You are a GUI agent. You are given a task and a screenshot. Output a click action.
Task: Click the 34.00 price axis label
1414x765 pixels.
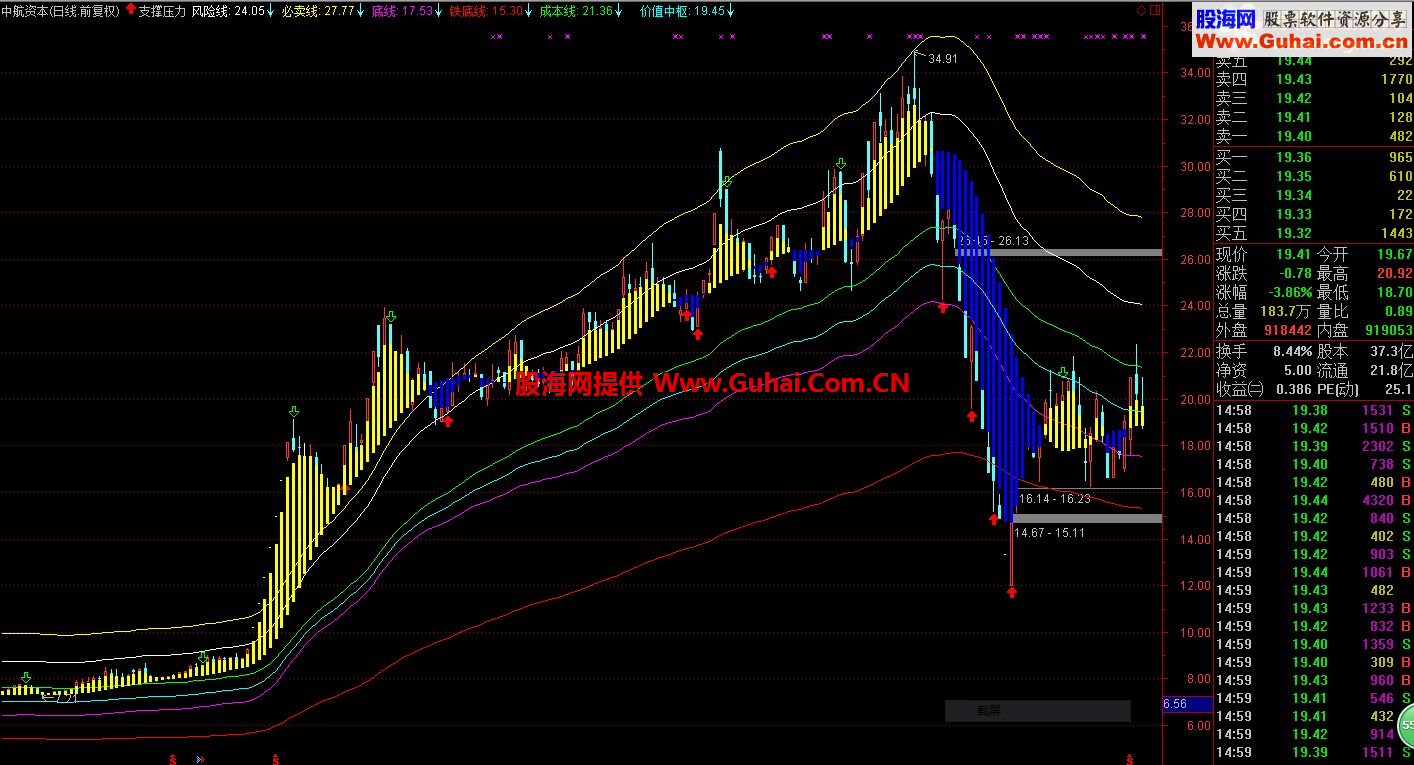(x=1195, y=73)
